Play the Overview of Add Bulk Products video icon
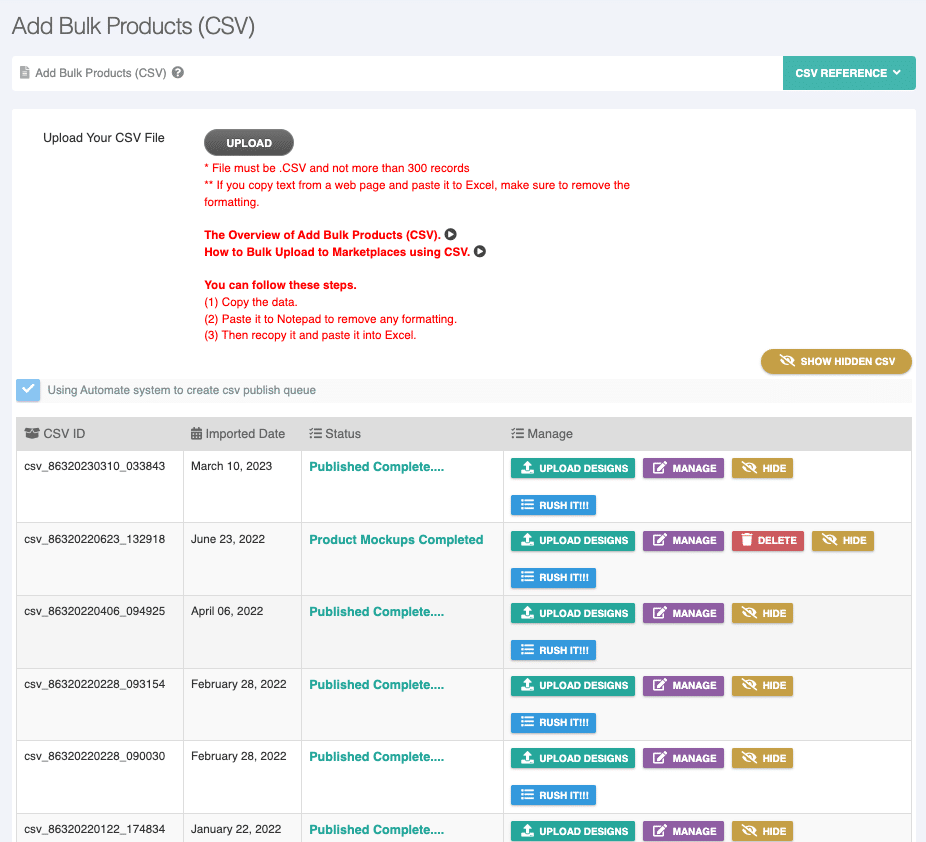Screen dimensions: 926x842 pyautogui.click(x=451, y=235)
